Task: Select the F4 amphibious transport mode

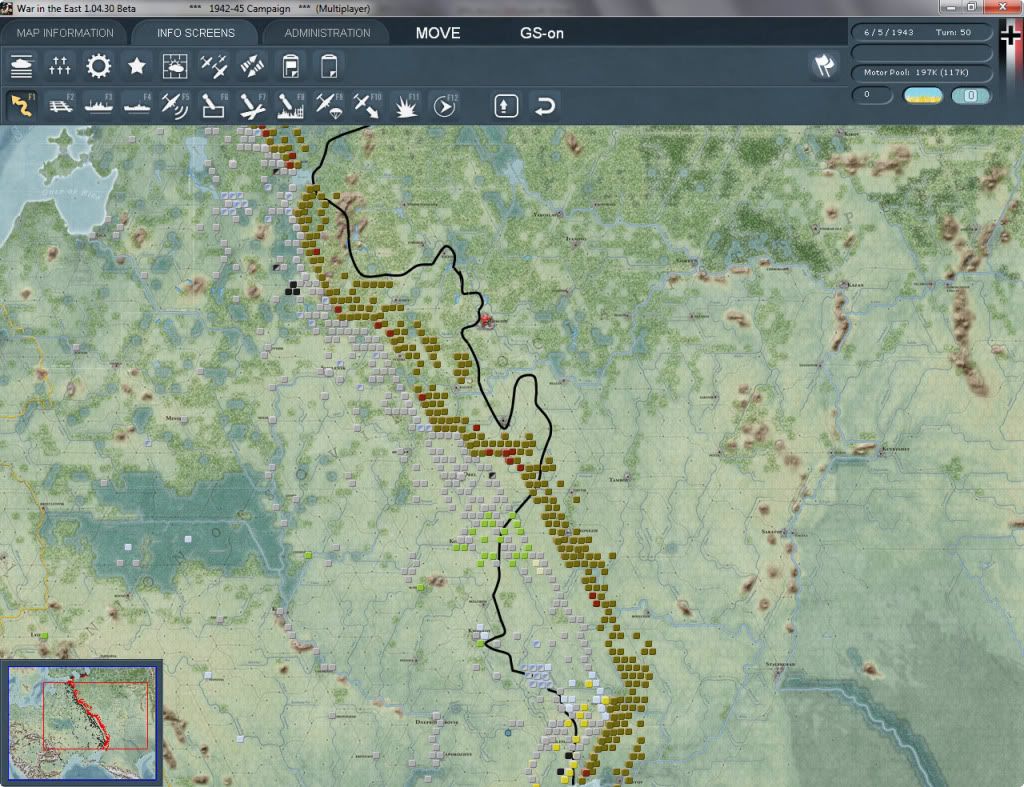Action: [137, 105]
